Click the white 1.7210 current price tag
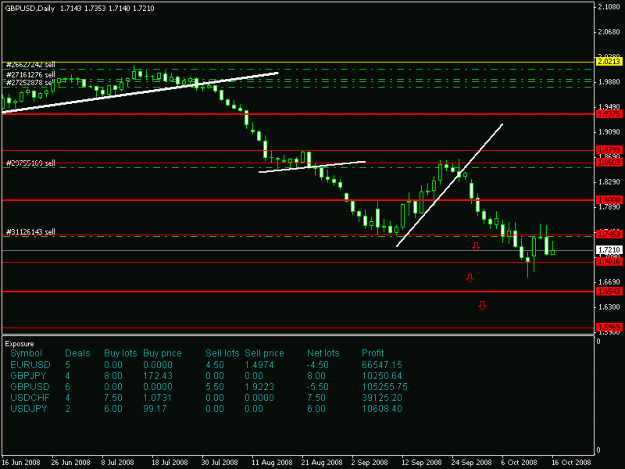The image size is (625, 469). (609, 250)
